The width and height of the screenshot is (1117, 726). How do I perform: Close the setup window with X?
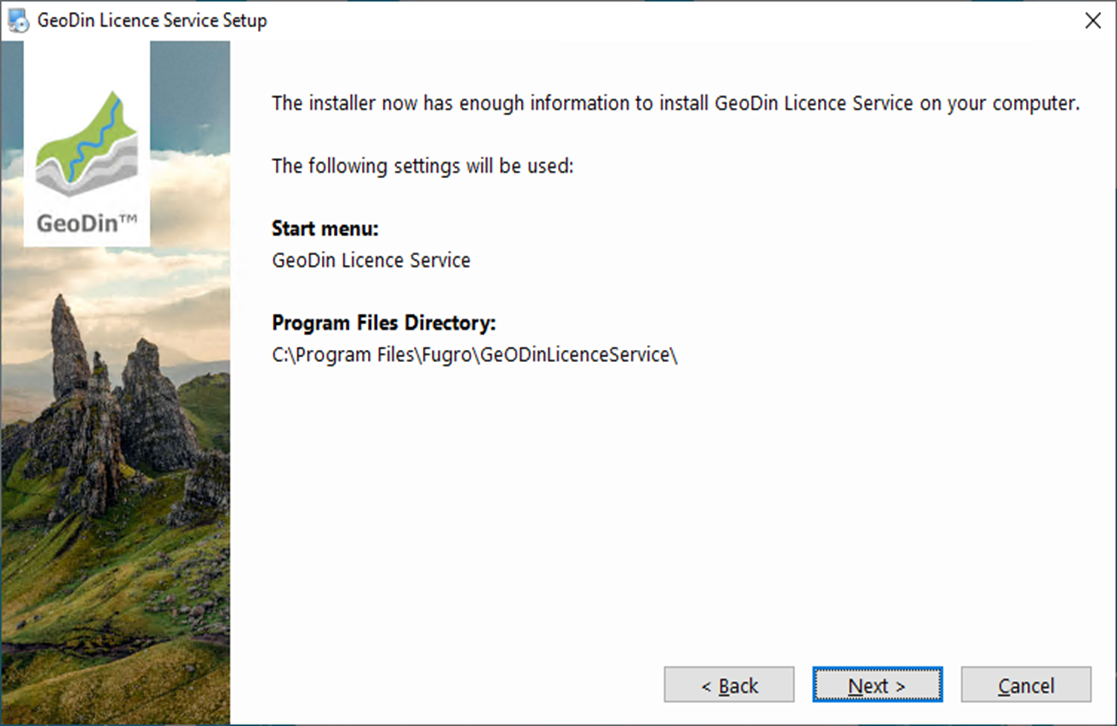1092,20
